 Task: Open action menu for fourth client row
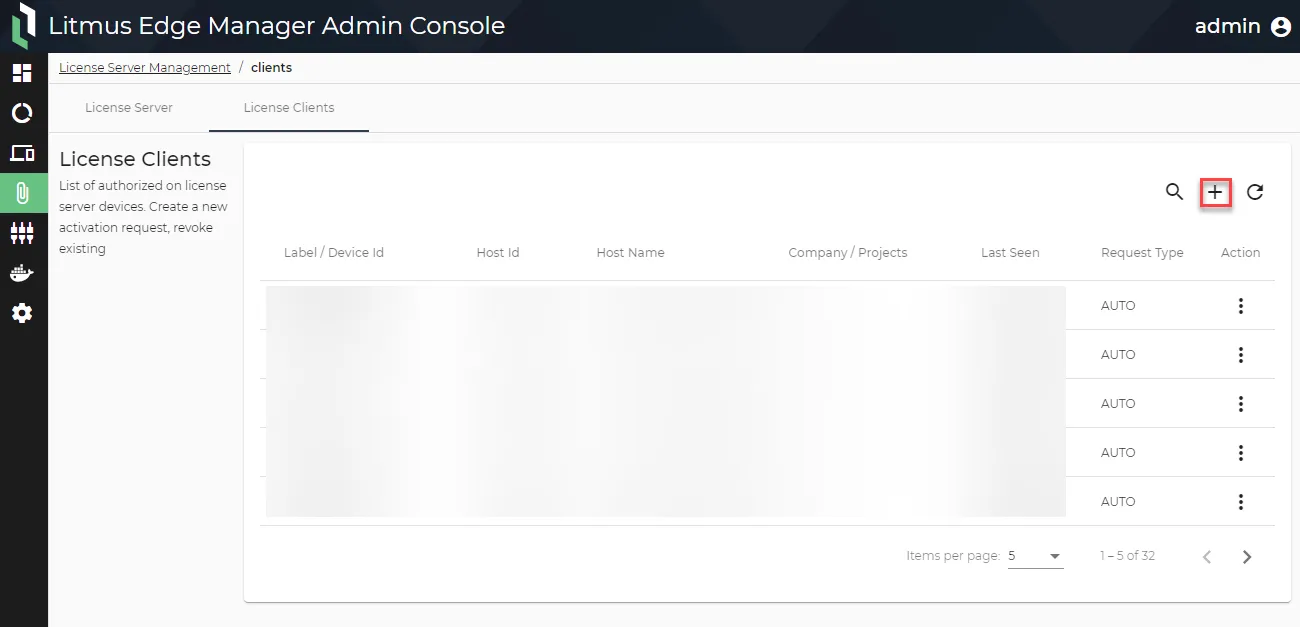1241,453
